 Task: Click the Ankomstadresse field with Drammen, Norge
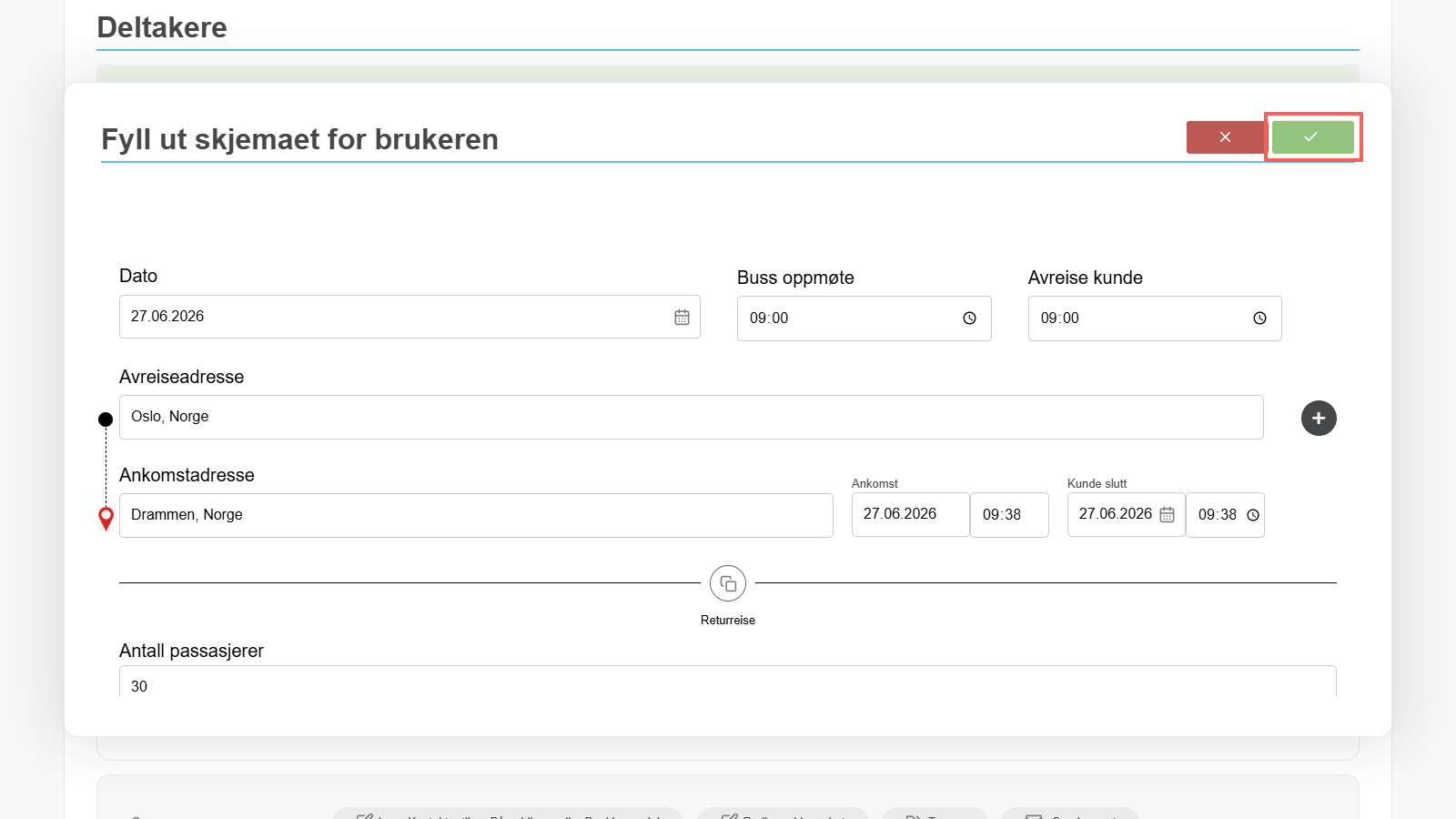coord(476,515)
